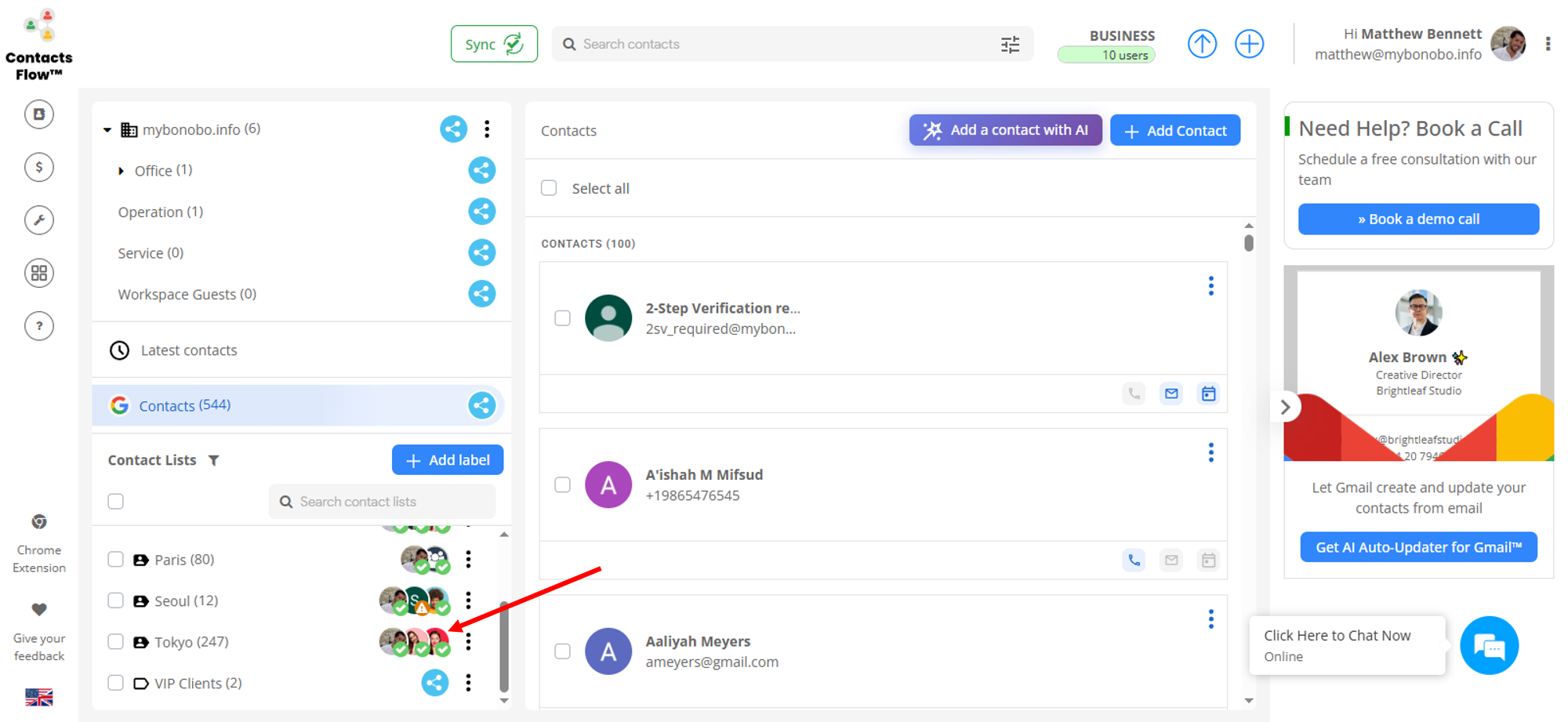The width and height of the screenshot is (1568, 722).
Task: Collapse the mybonobo.info domain tree
Action: point(107,130)
